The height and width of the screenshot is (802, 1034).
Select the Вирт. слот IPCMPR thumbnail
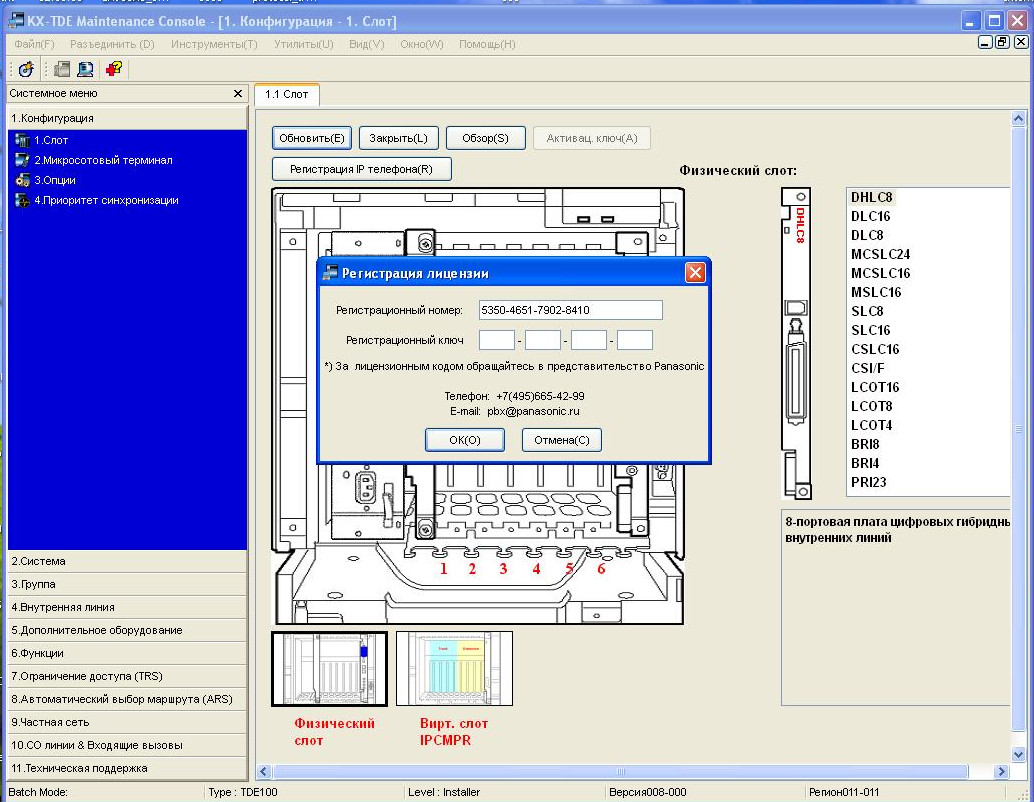(454, 669)
